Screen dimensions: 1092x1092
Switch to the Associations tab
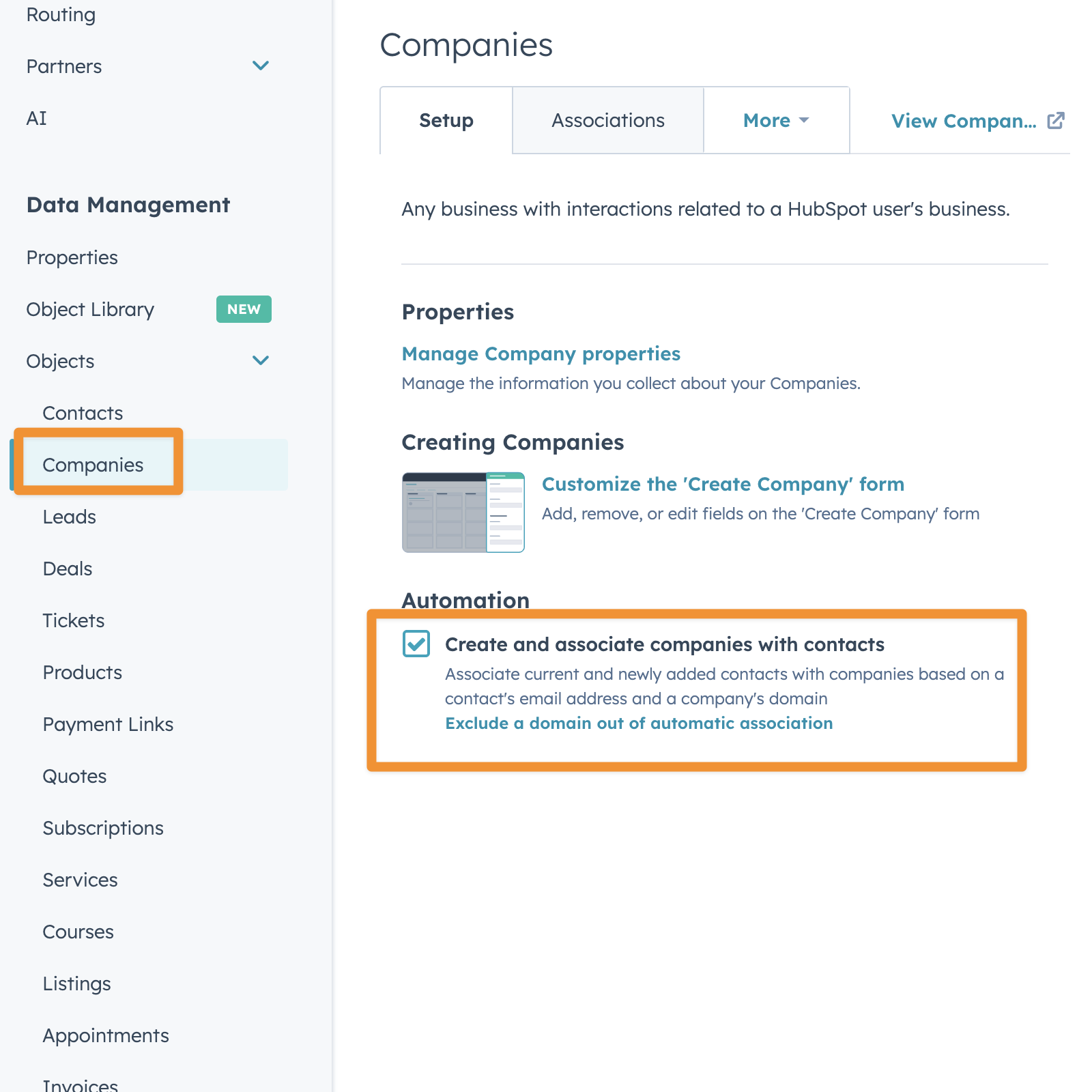pos(607,121)
